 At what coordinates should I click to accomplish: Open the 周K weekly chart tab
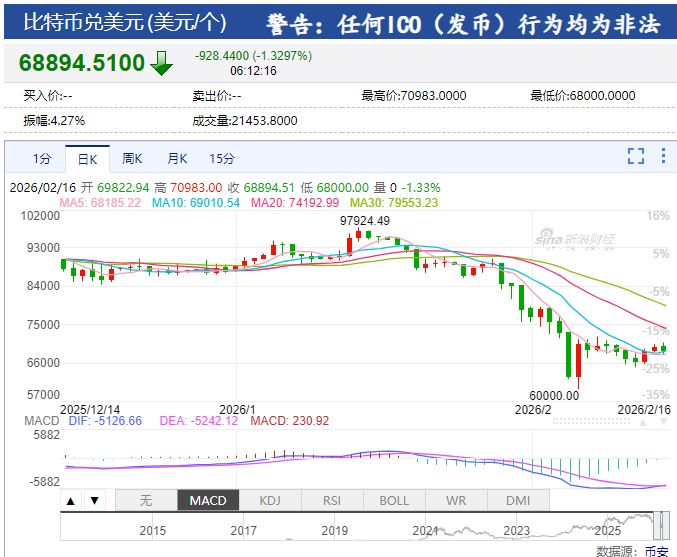(x=132, y=158)
